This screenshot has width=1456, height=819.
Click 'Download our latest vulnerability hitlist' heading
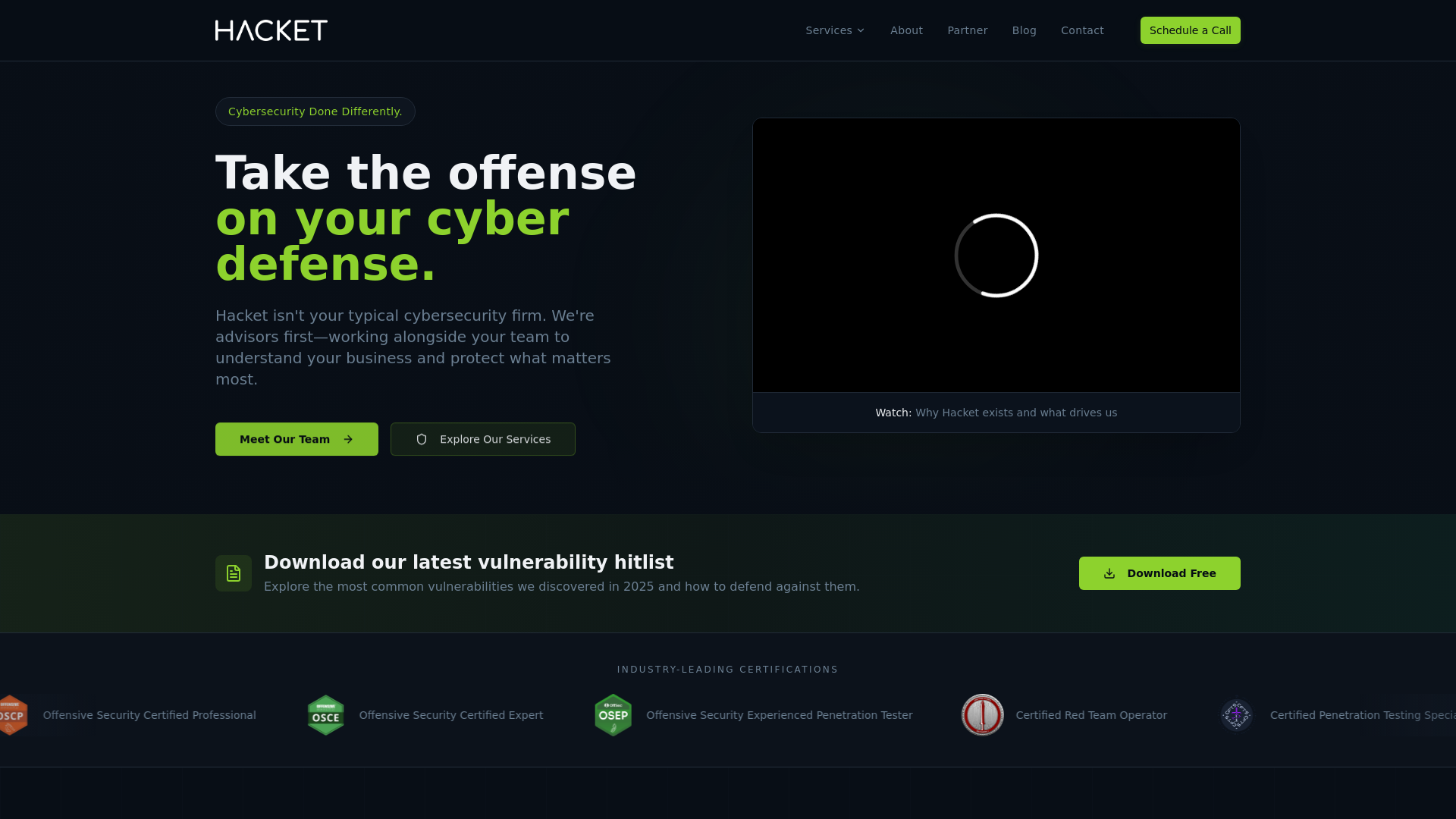click(x=469, y=563)
